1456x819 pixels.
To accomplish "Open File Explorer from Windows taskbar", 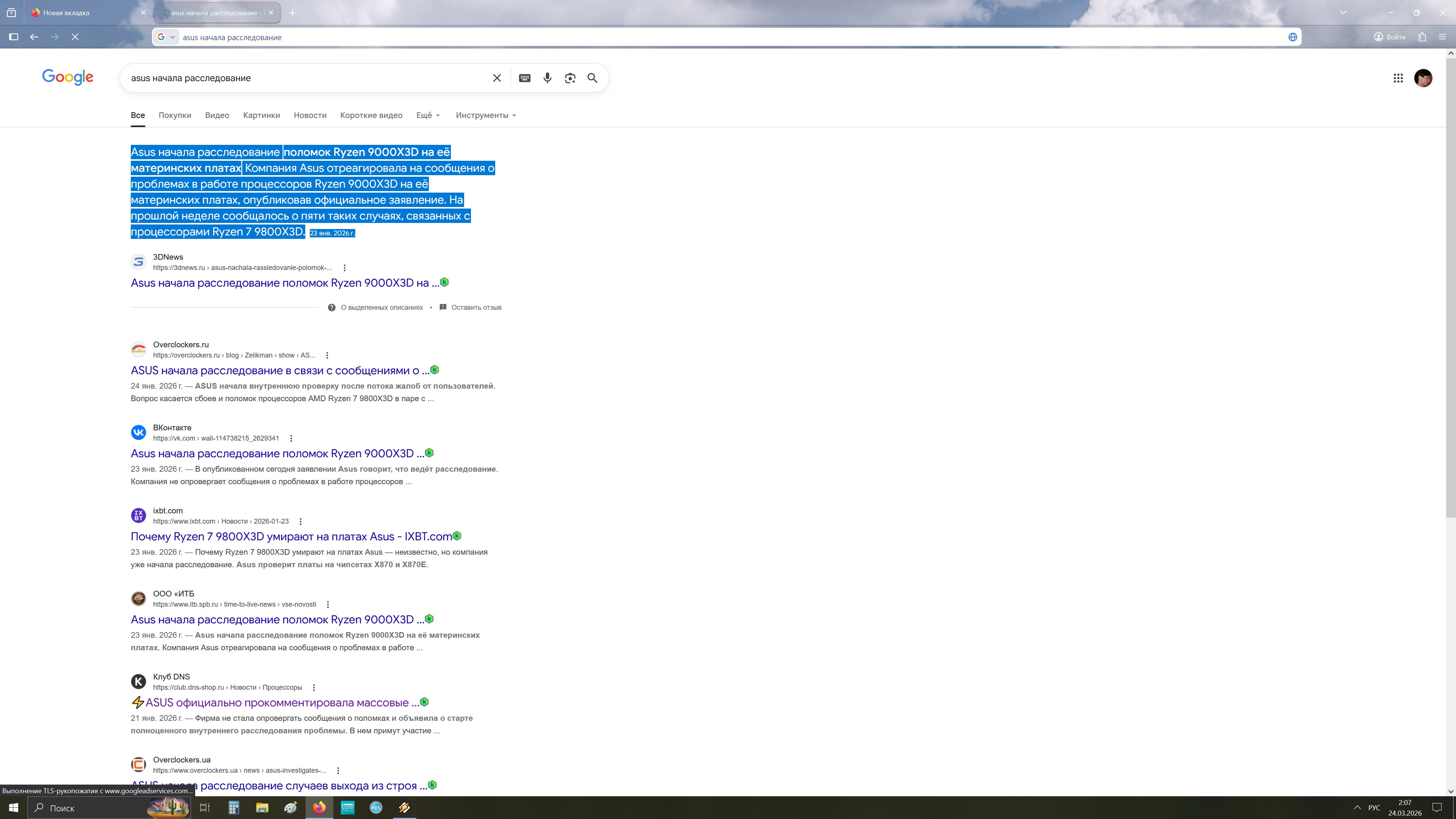I will pyautogui.click(x=262, y=807).
